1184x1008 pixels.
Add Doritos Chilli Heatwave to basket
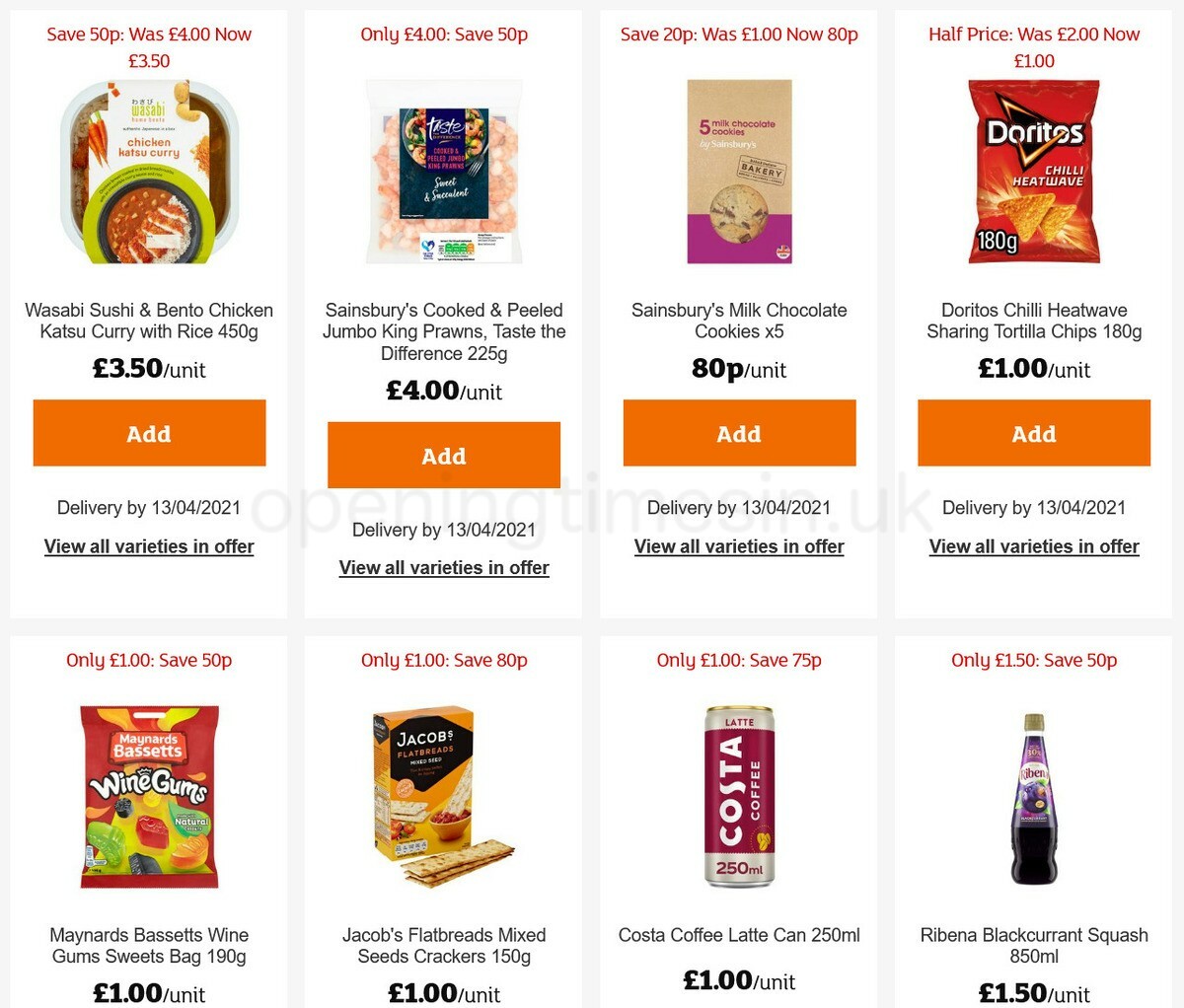(x=1034, y=432)
